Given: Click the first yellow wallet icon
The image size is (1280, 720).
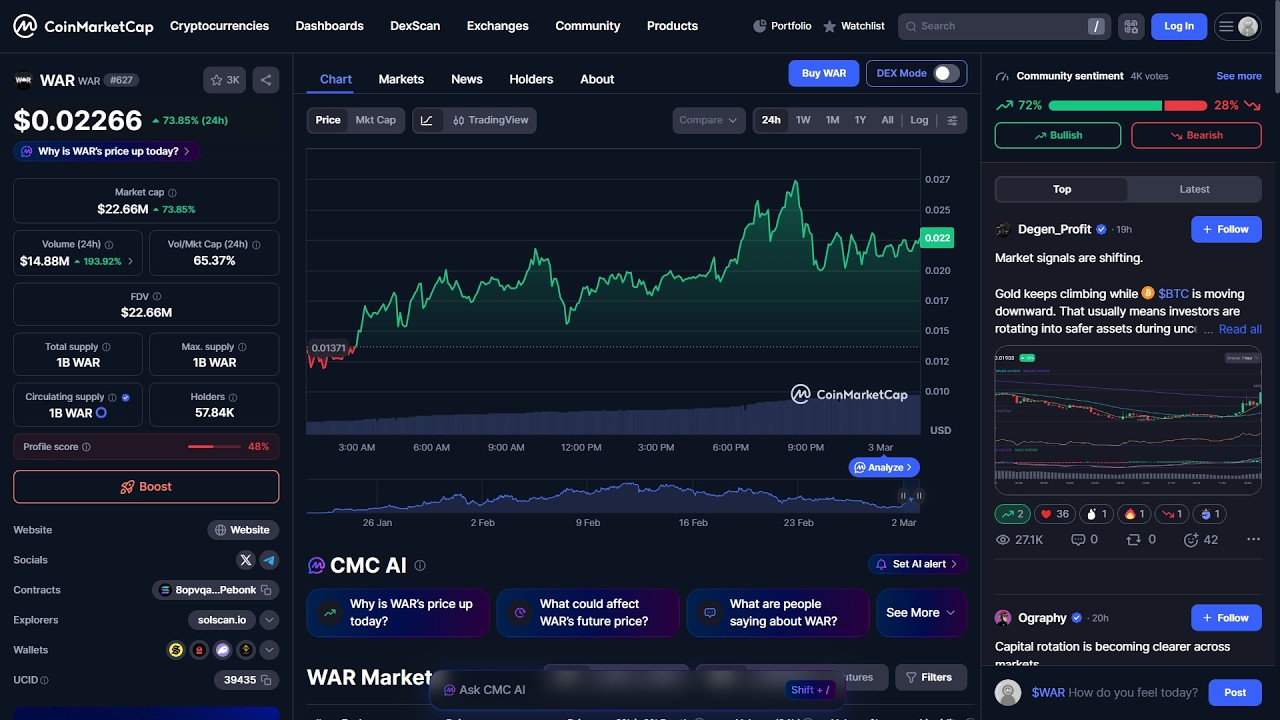Looking at the screenshot, I should (176, 650).
